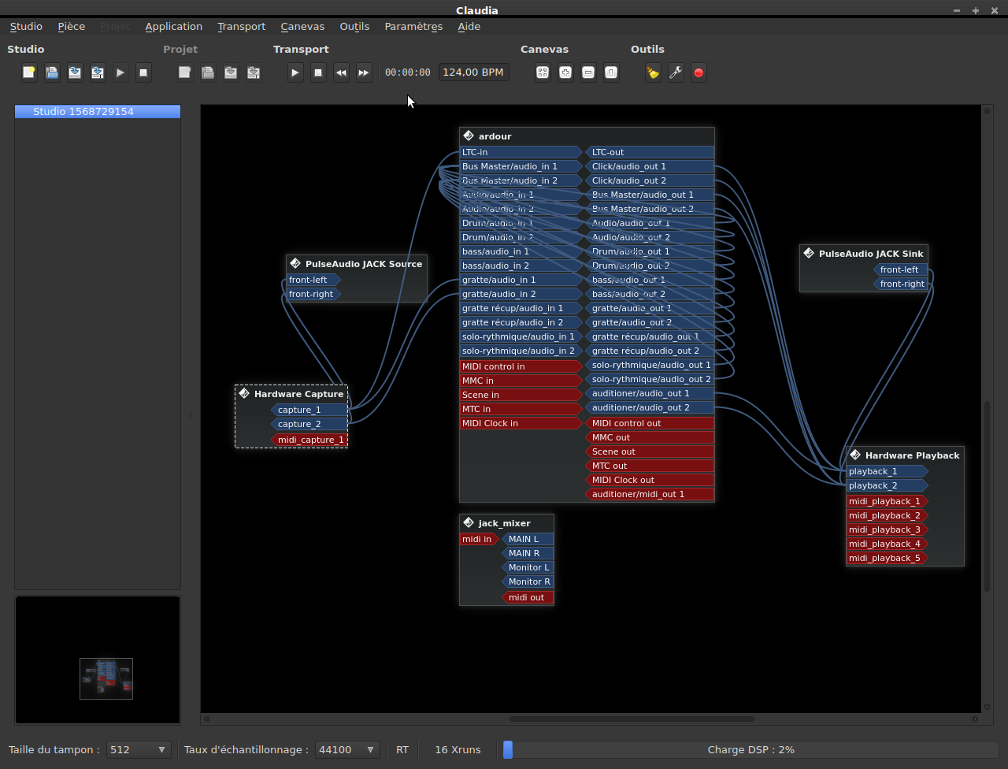Viewport: 1008px width, 769px height.
Task: Open the Taille du tampon dropdown
Action: [x=139, y=749]
